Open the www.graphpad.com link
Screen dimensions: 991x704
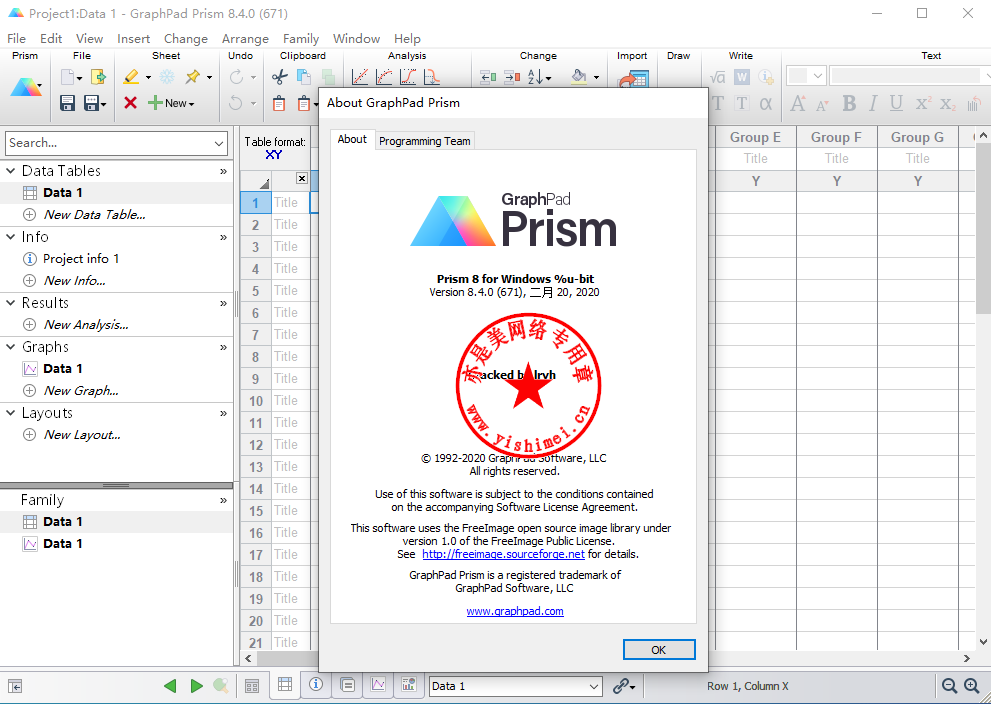pos(515,611)
